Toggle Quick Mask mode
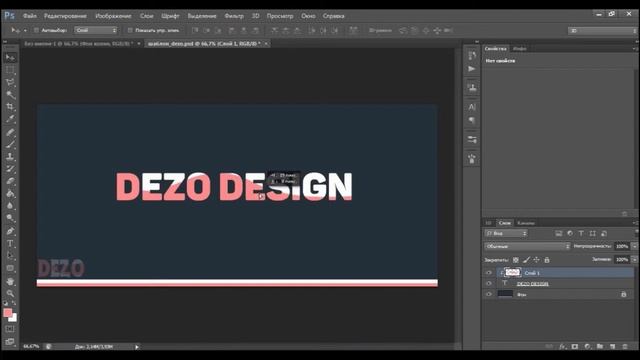 (x=10, y=329)
